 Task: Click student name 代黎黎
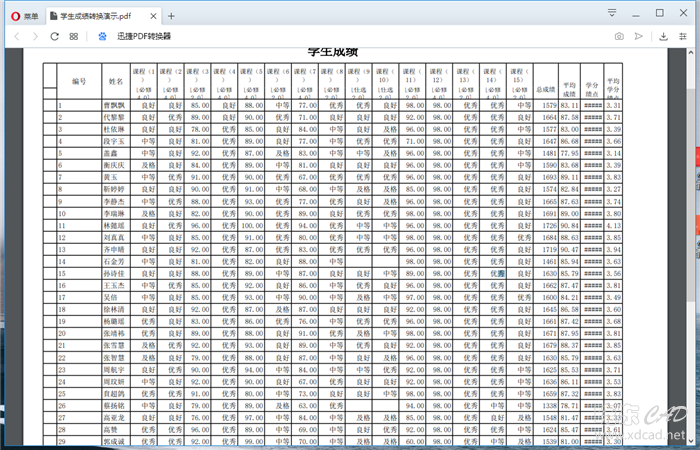[114, 117]
